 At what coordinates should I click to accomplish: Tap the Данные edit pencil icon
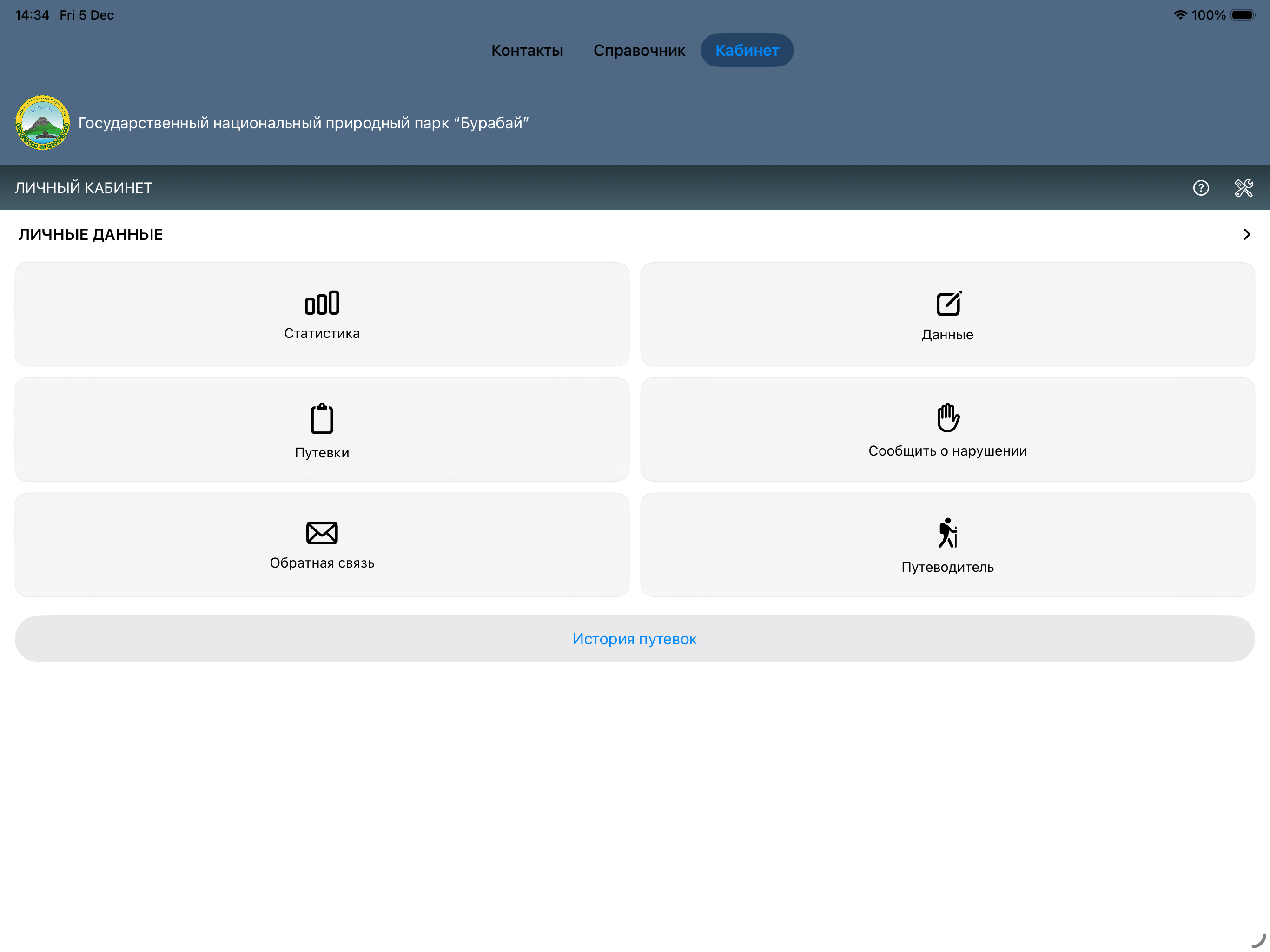point(948,303)
